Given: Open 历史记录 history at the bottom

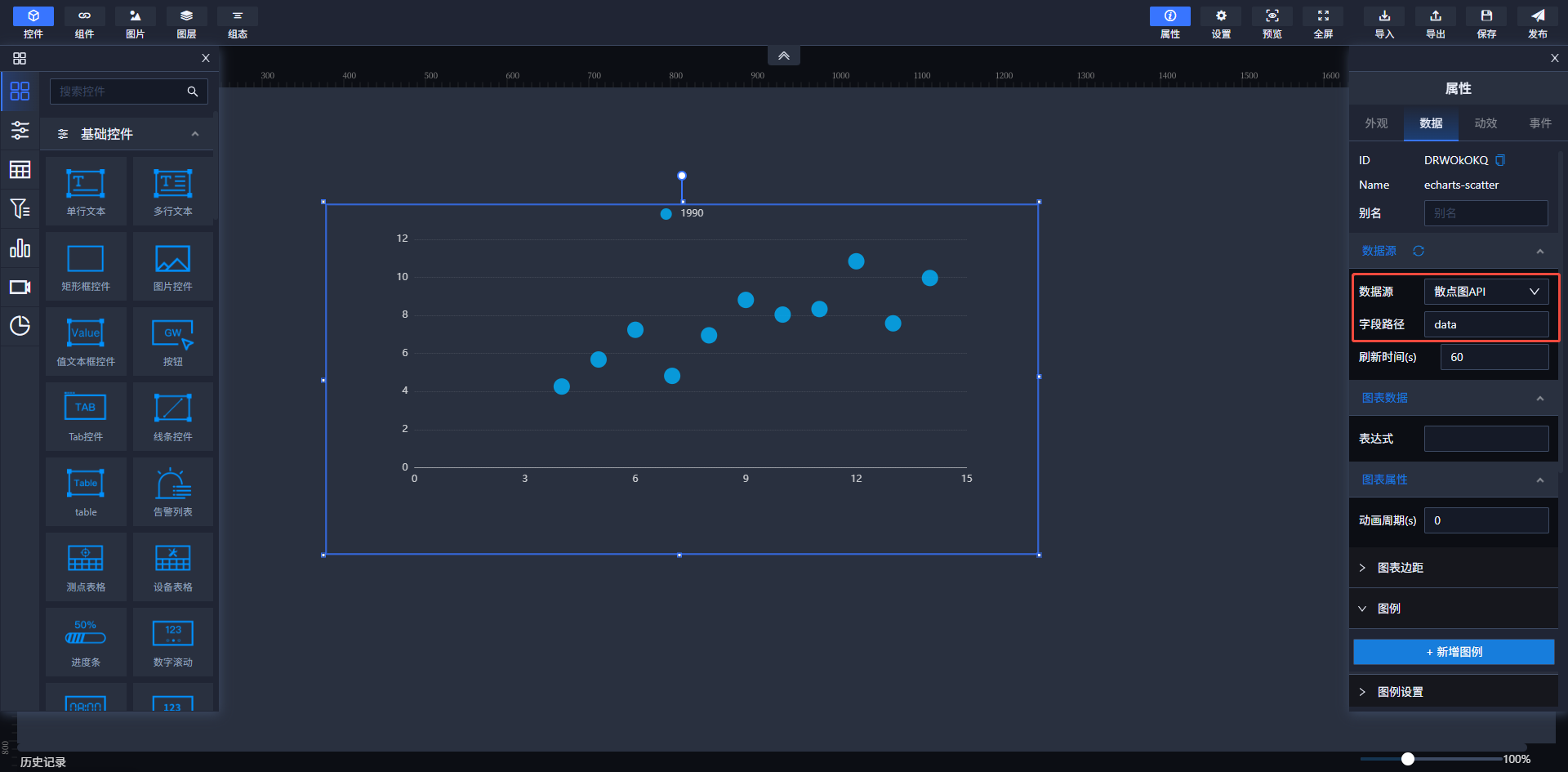Looking at the screenshot, I should tap(43, 761).
